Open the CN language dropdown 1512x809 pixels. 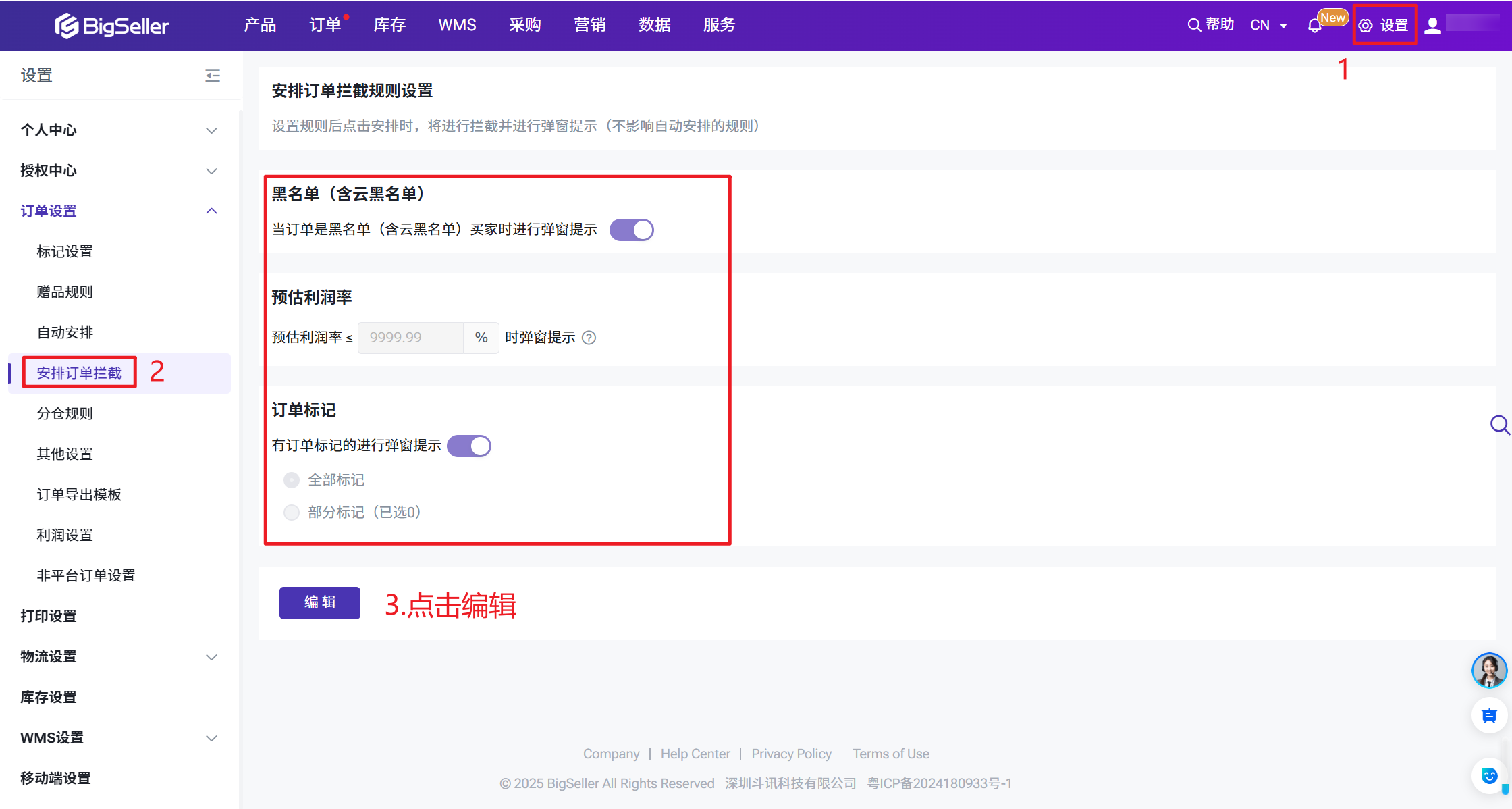pyautogui.click(x=1268, y=26)
